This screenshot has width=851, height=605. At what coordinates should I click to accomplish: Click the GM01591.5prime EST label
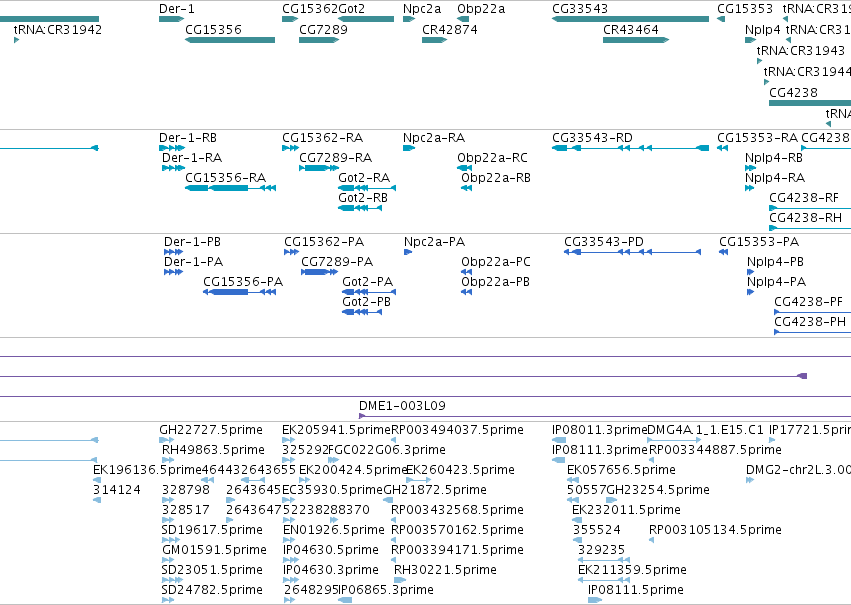coord(214,550)
